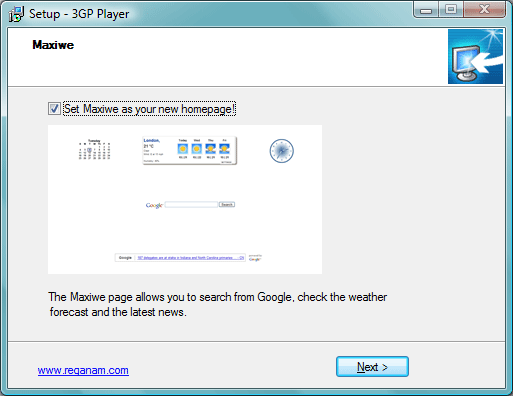Viewport: 513px width, 396px height.
Task: Uncheck Set Maxiwe as your new homepage checkbox
Action: point(54,109)
